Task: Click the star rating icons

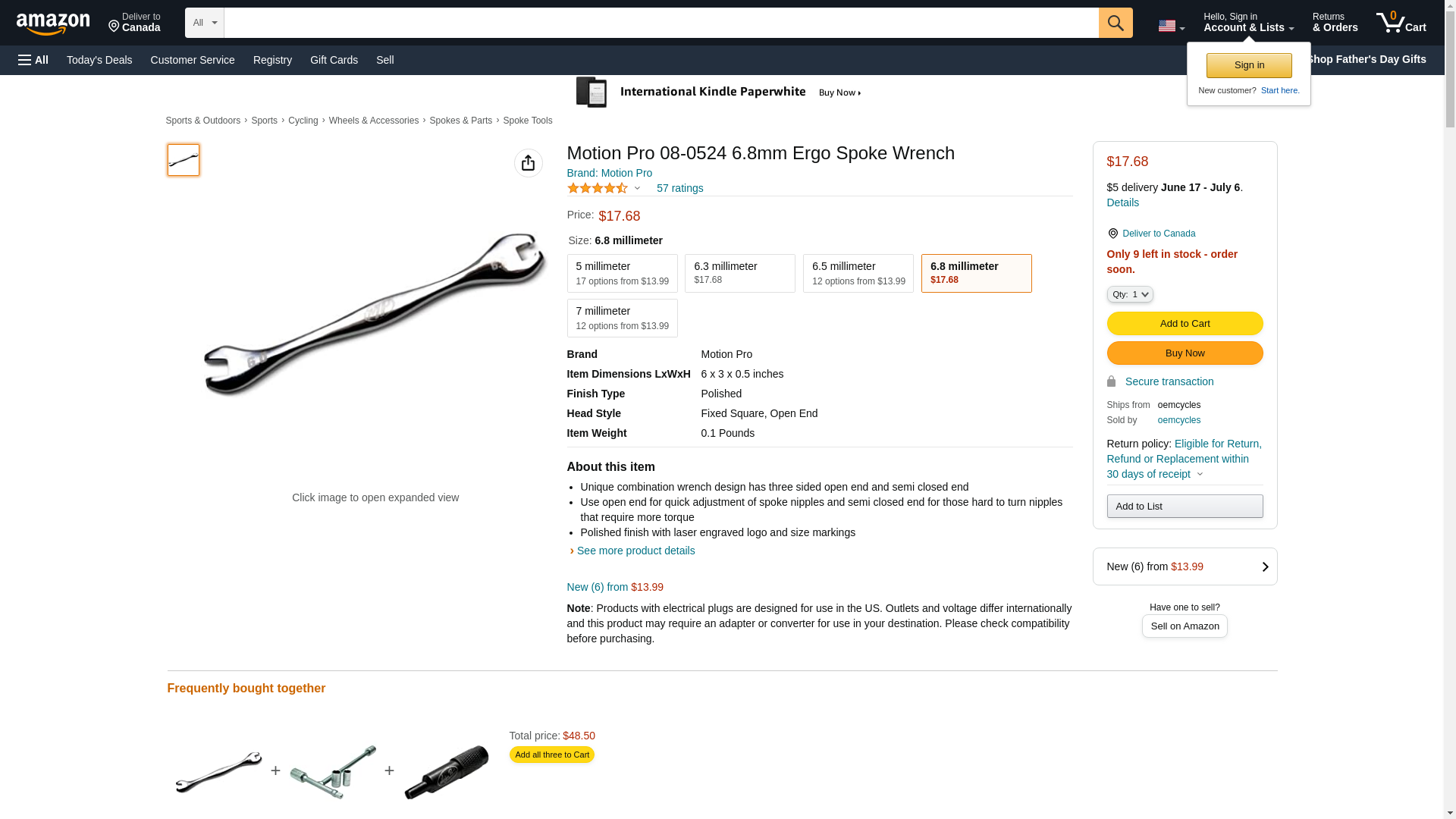Action: pyautogui.click(x=598, y=188)
